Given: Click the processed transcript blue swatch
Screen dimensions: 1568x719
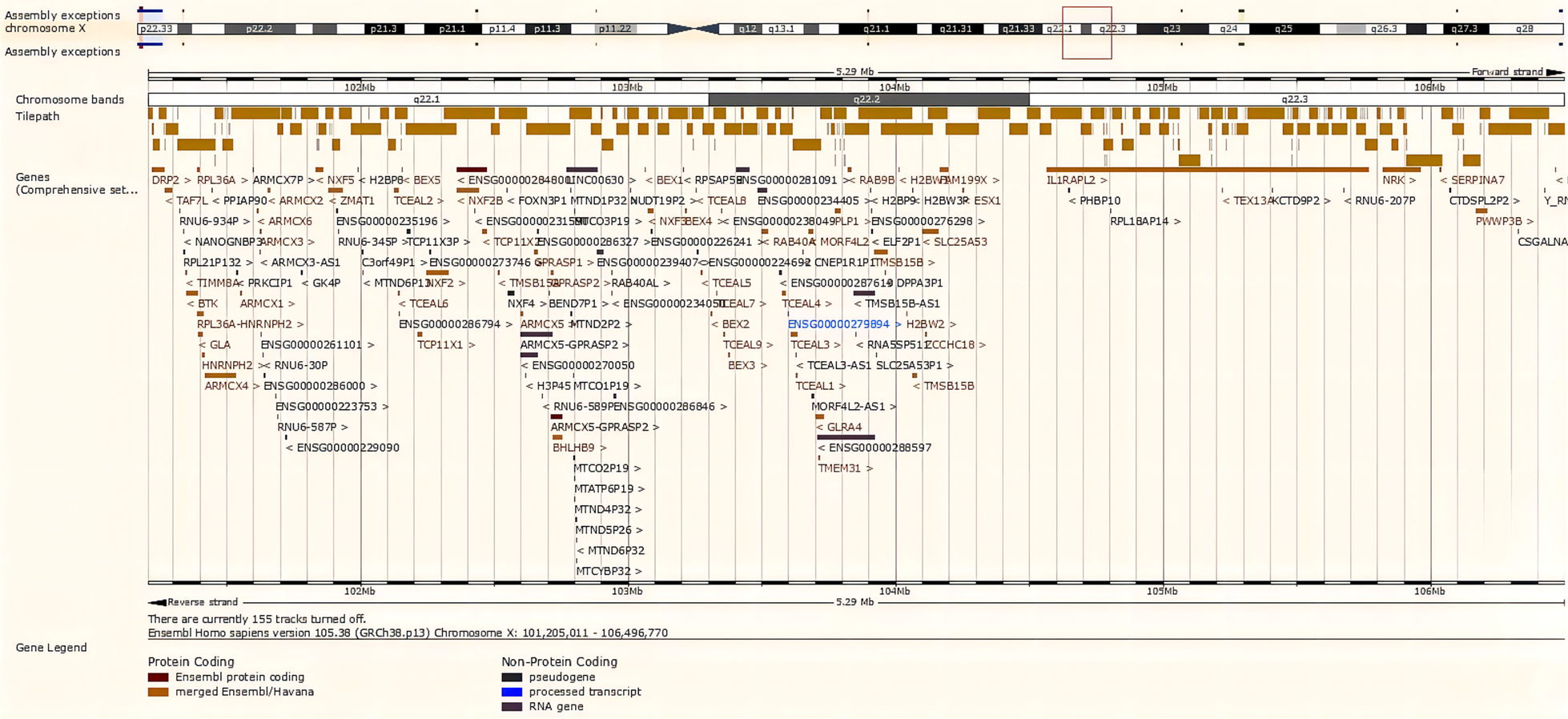Looking at the screenshot, I should coord(512,692).
